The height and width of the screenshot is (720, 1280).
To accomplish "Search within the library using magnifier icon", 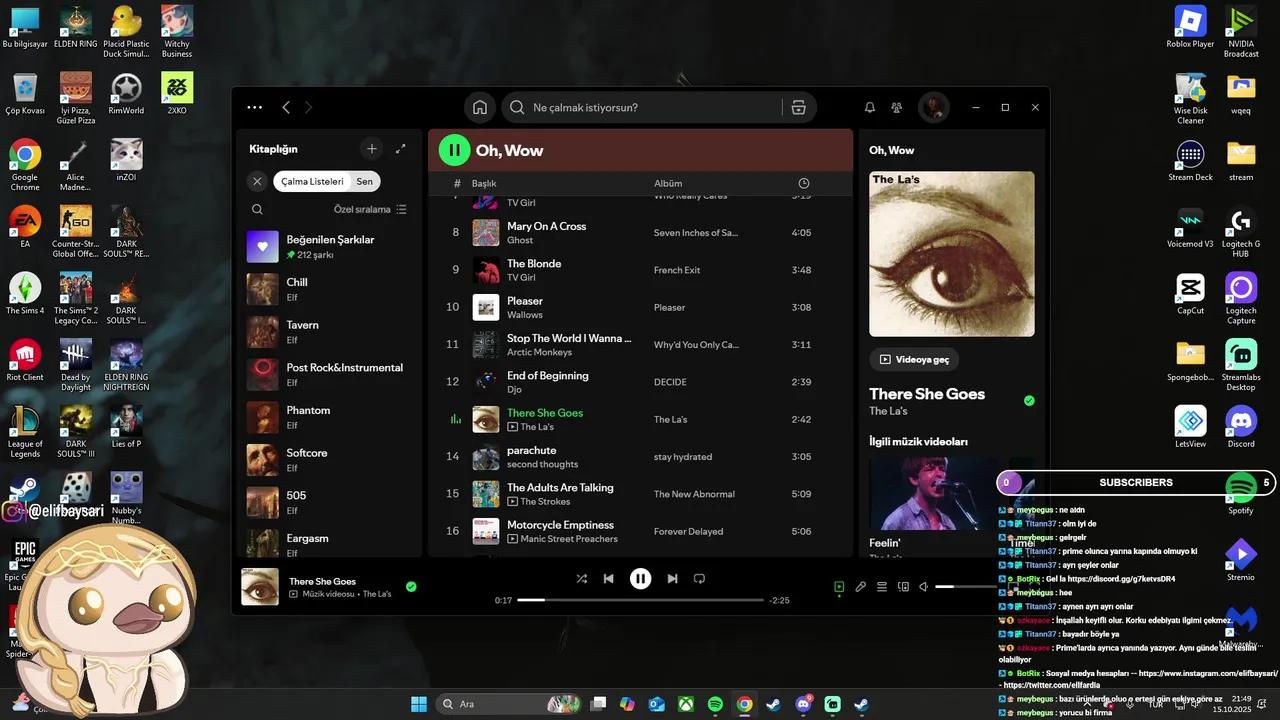I will coord(257,209).
